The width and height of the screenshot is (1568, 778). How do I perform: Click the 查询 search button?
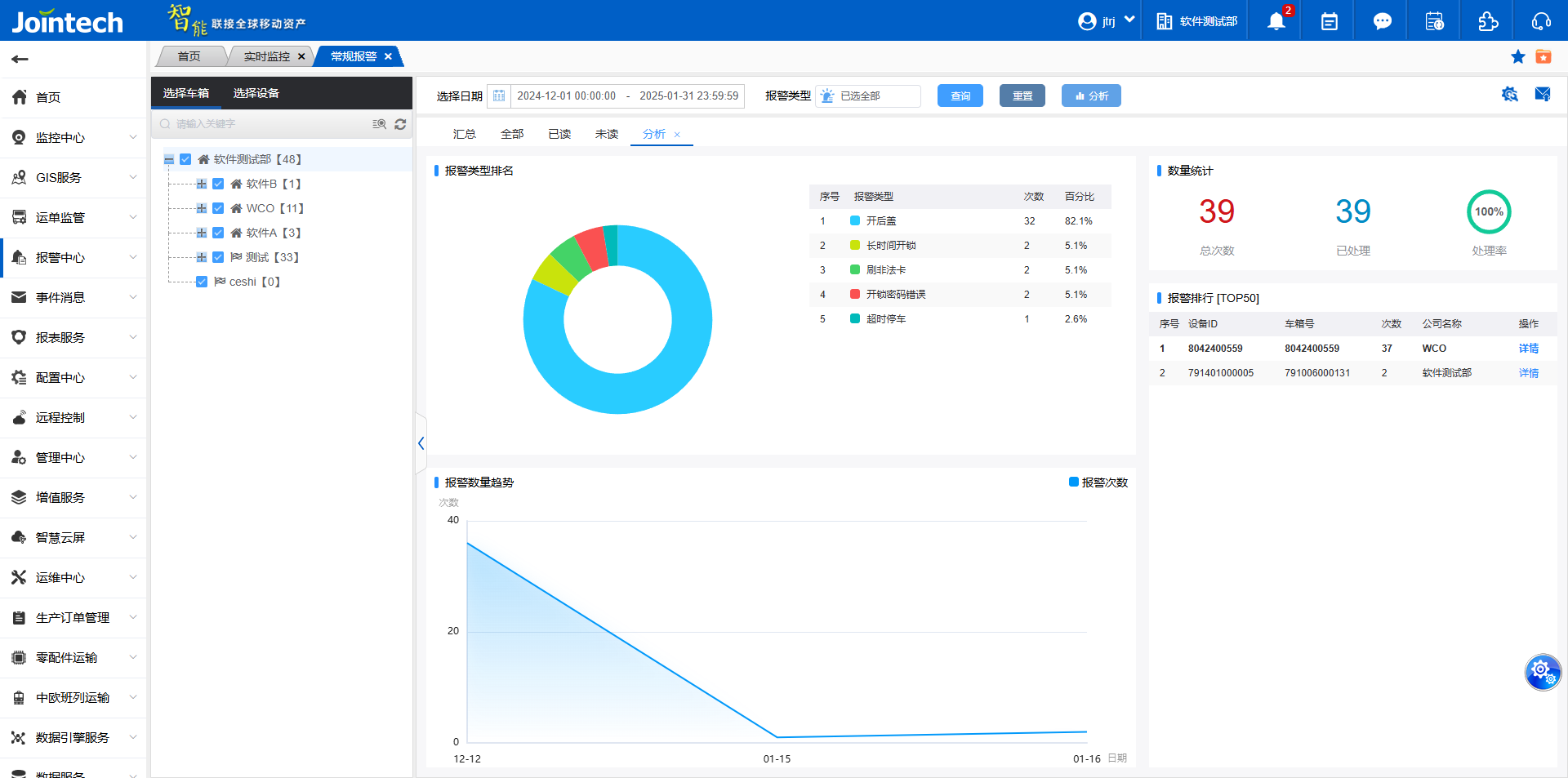point(960,96)
